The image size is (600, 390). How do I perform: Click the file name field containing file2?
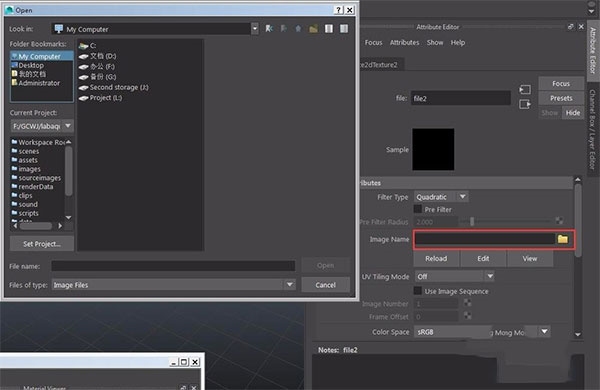click(x=461, y=98)
